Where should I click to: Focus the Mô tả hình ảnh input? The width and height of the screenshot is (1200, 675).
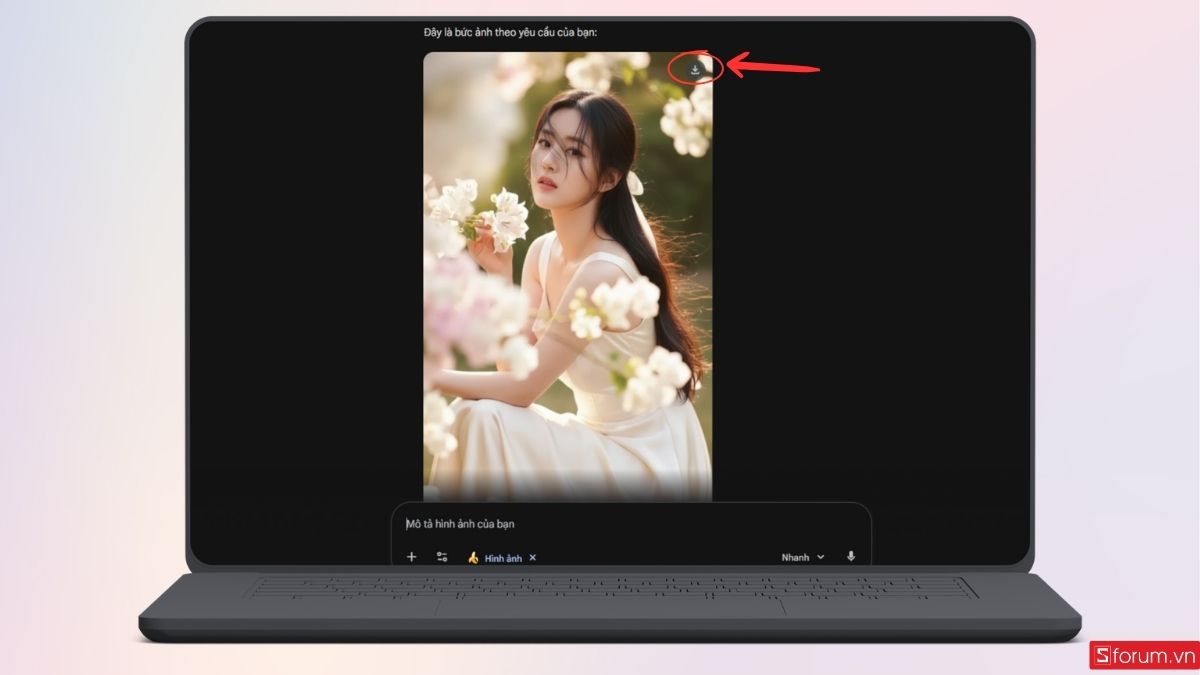[x=630, y=524]
